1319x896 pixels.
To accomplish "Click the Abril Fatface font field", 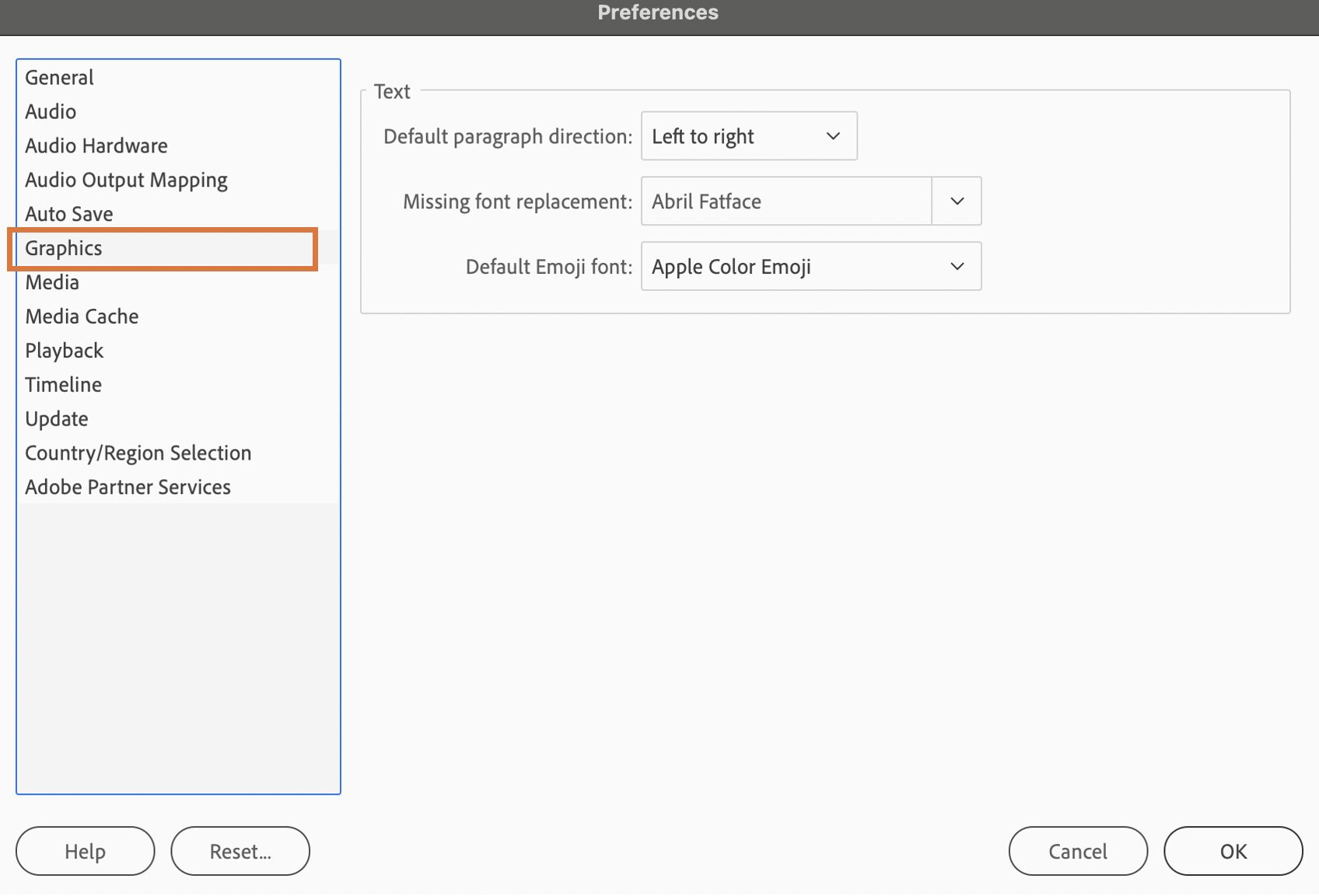I will click(785, 201).
